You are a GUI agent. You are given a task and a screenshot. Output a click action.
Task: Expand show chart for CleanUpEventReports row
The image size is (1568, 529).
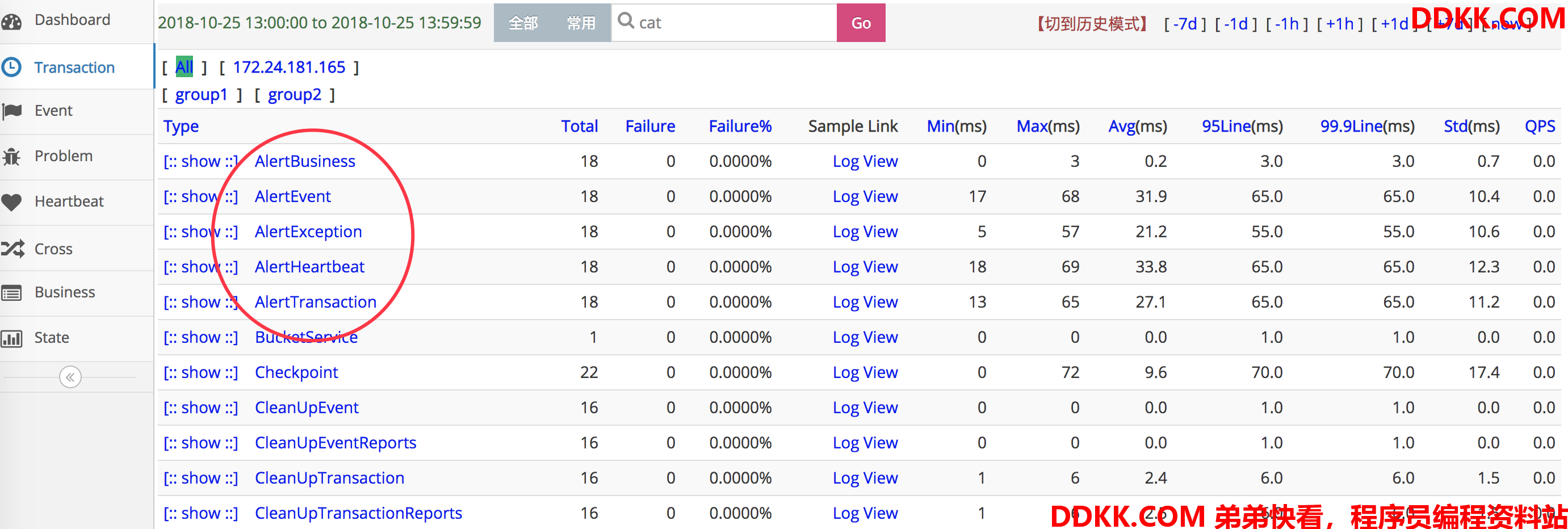point(201,443)
